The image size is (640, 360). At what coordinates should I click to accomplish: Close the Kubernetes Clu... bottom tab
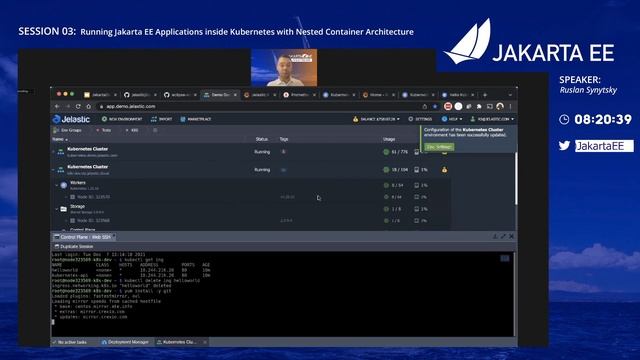[205, 342]
